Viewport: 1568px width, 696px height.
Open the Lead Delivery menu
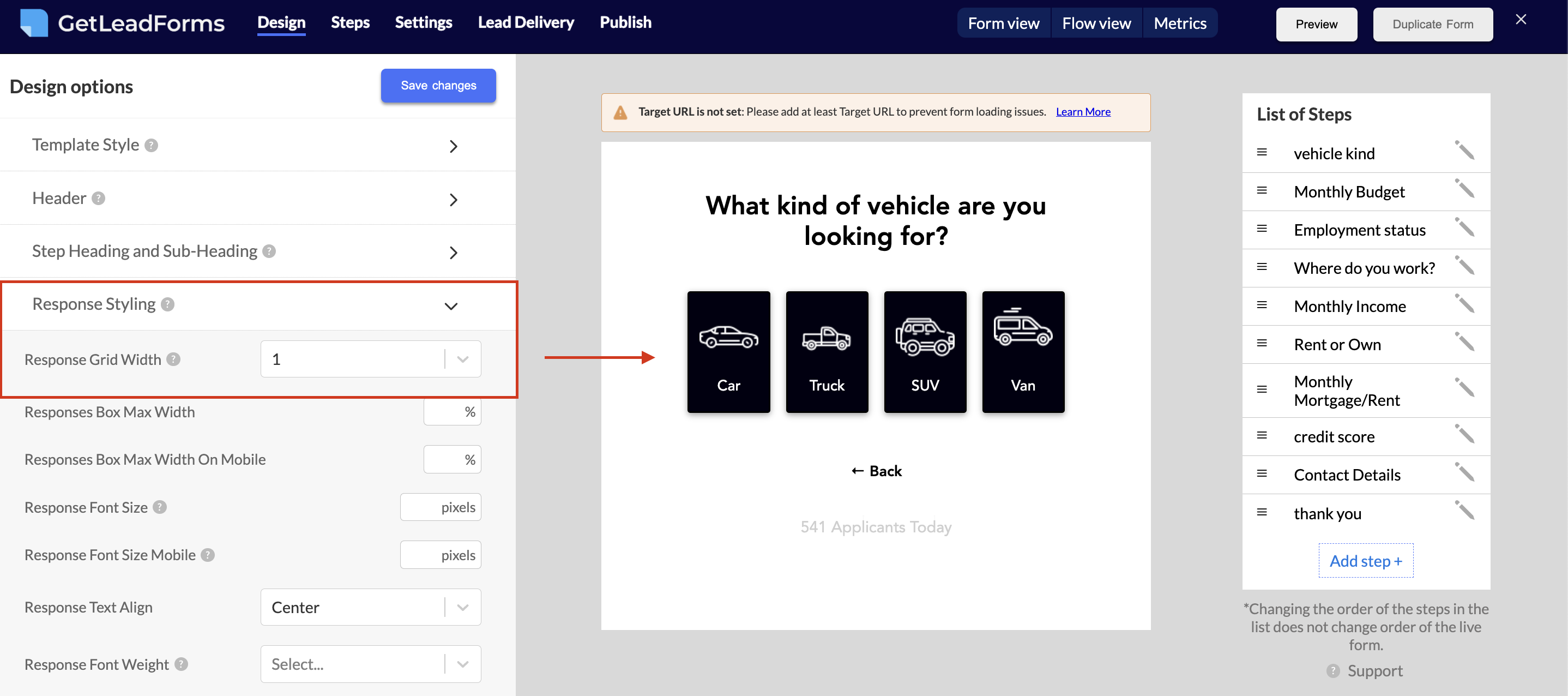tap(526, 22)
